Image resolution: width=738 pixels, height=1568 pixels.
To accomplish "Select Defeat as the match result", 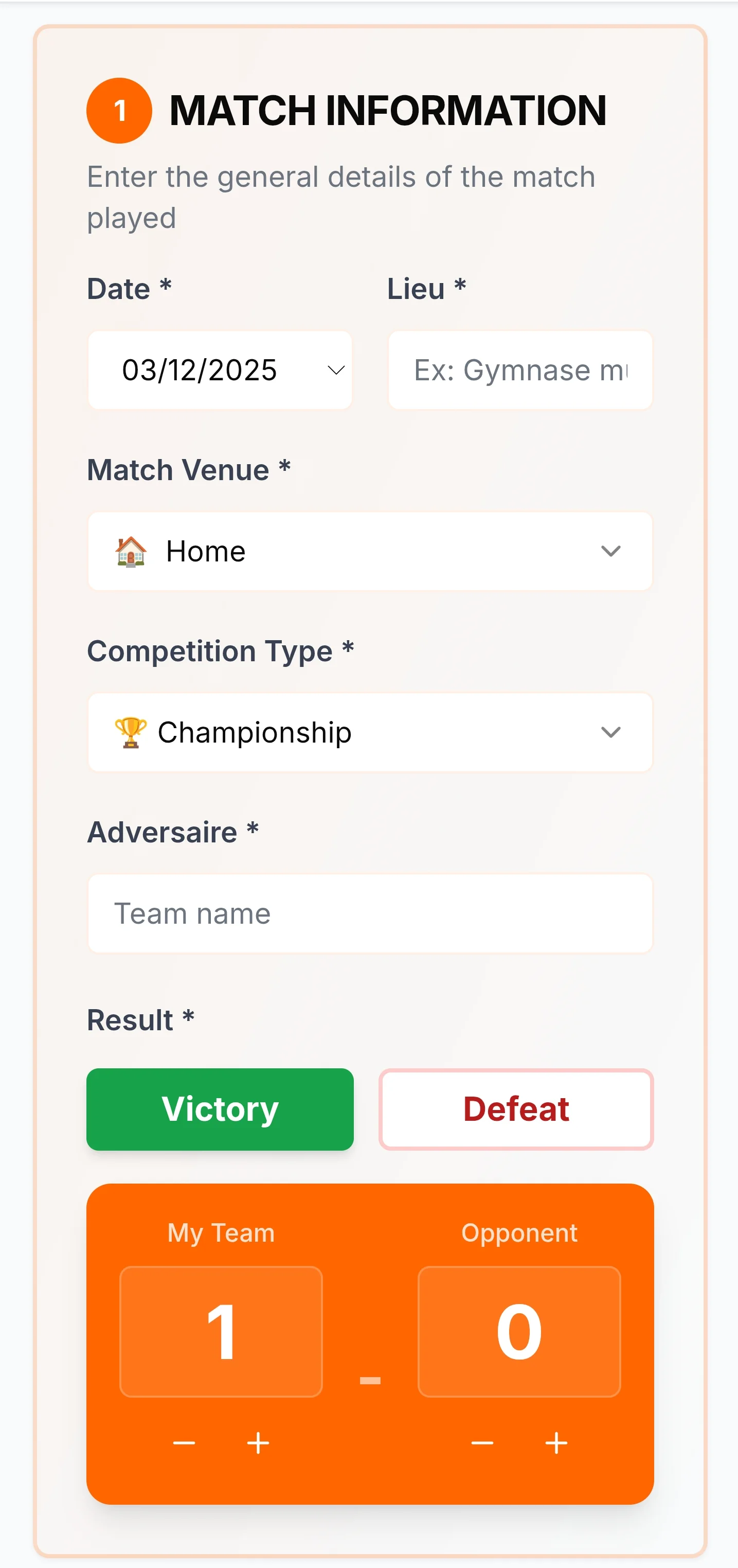I will [x=516, y=1109].
